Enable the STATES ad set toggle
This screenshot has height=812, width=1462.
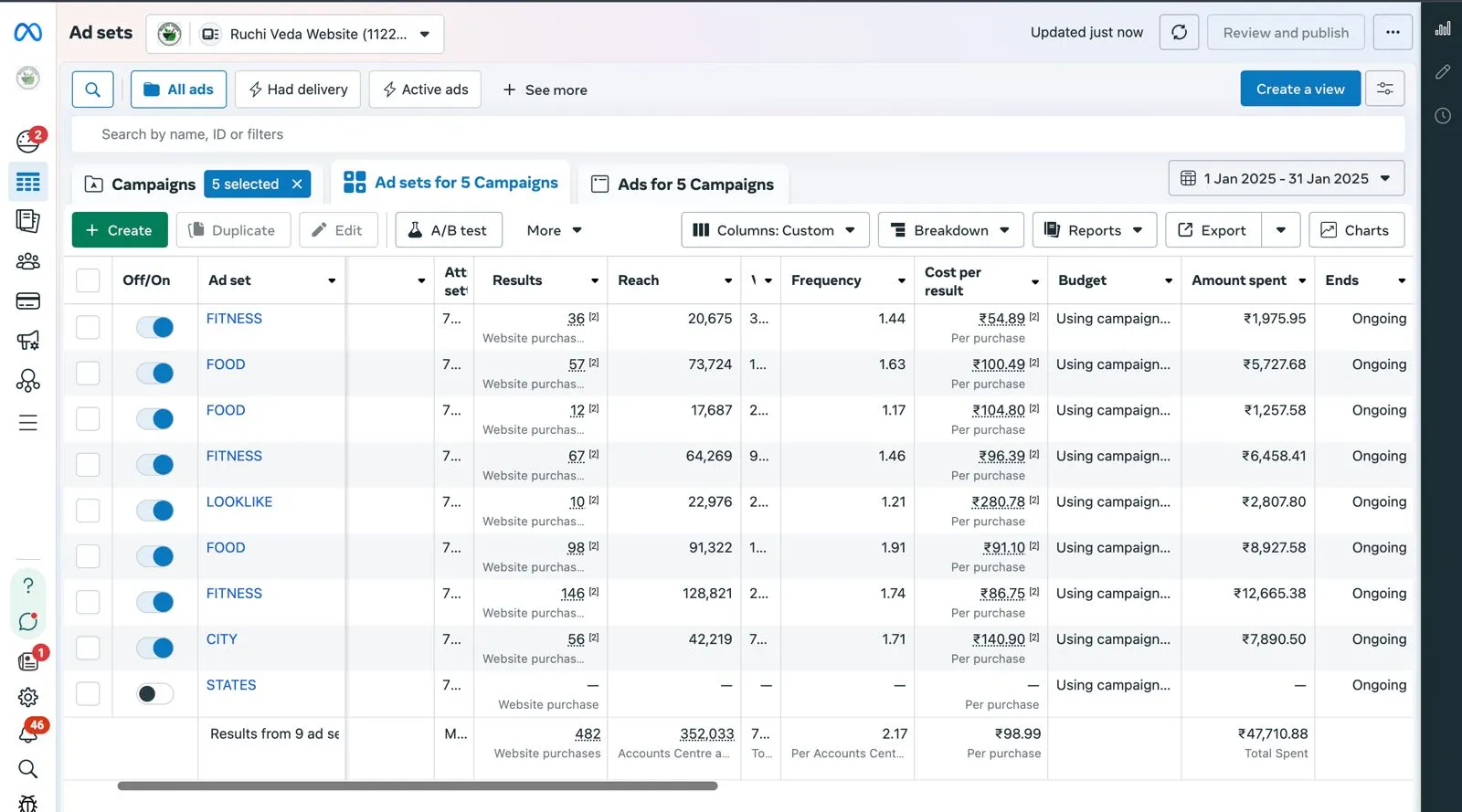coord(155,694)
